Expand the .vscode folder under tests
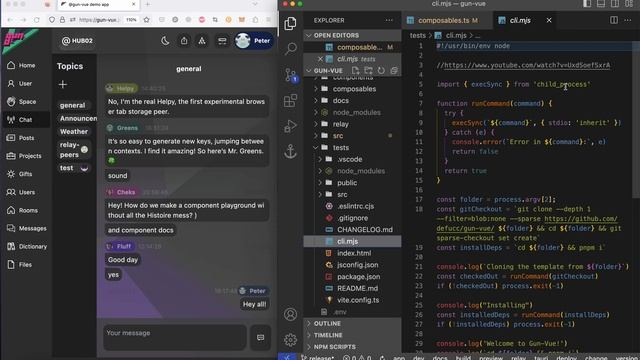Image resolution: width=640 pixels, height=360 pixels. point(352,159)
